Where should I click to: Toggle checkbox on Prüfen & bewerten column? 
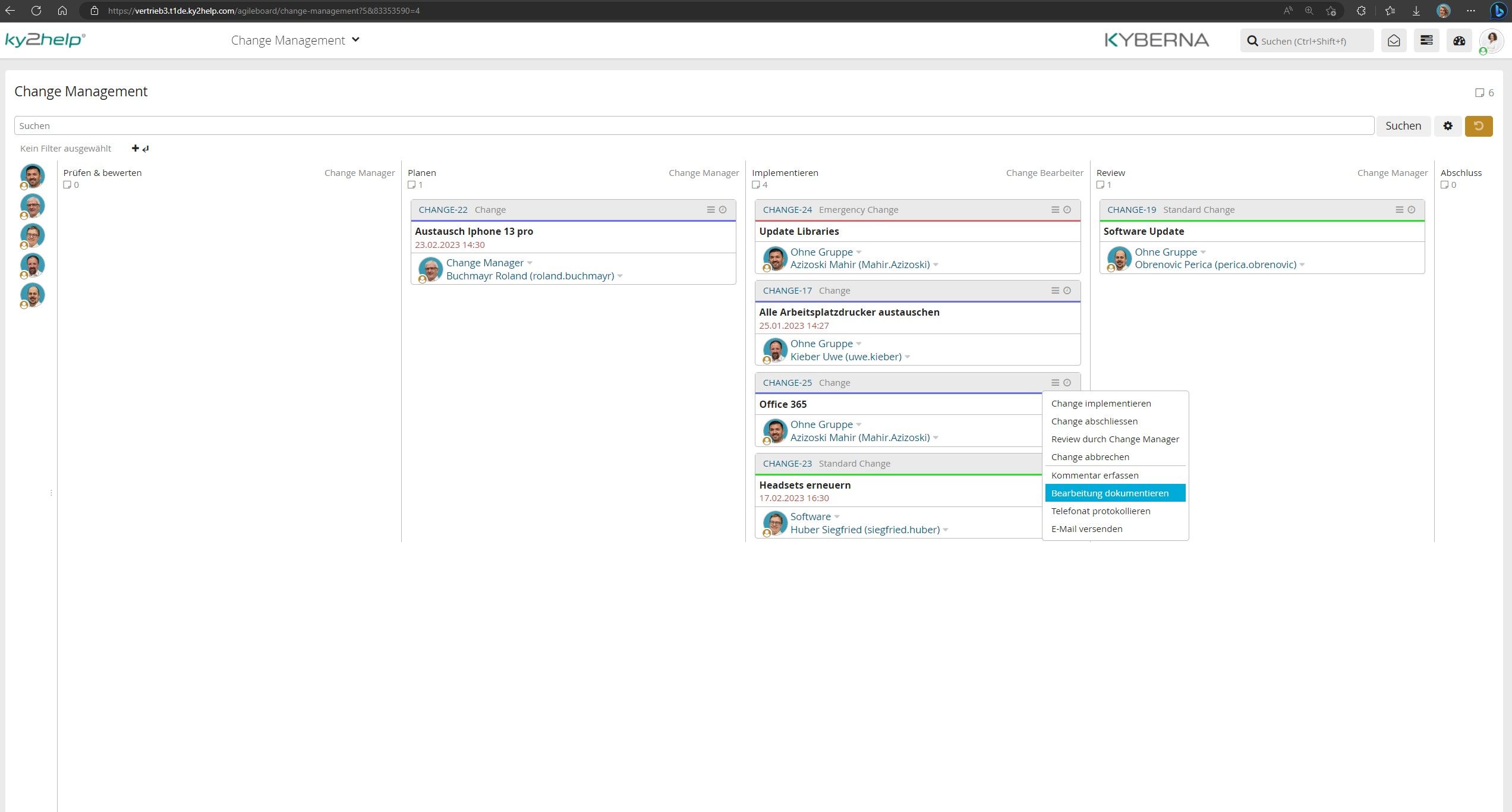[67, 185]
